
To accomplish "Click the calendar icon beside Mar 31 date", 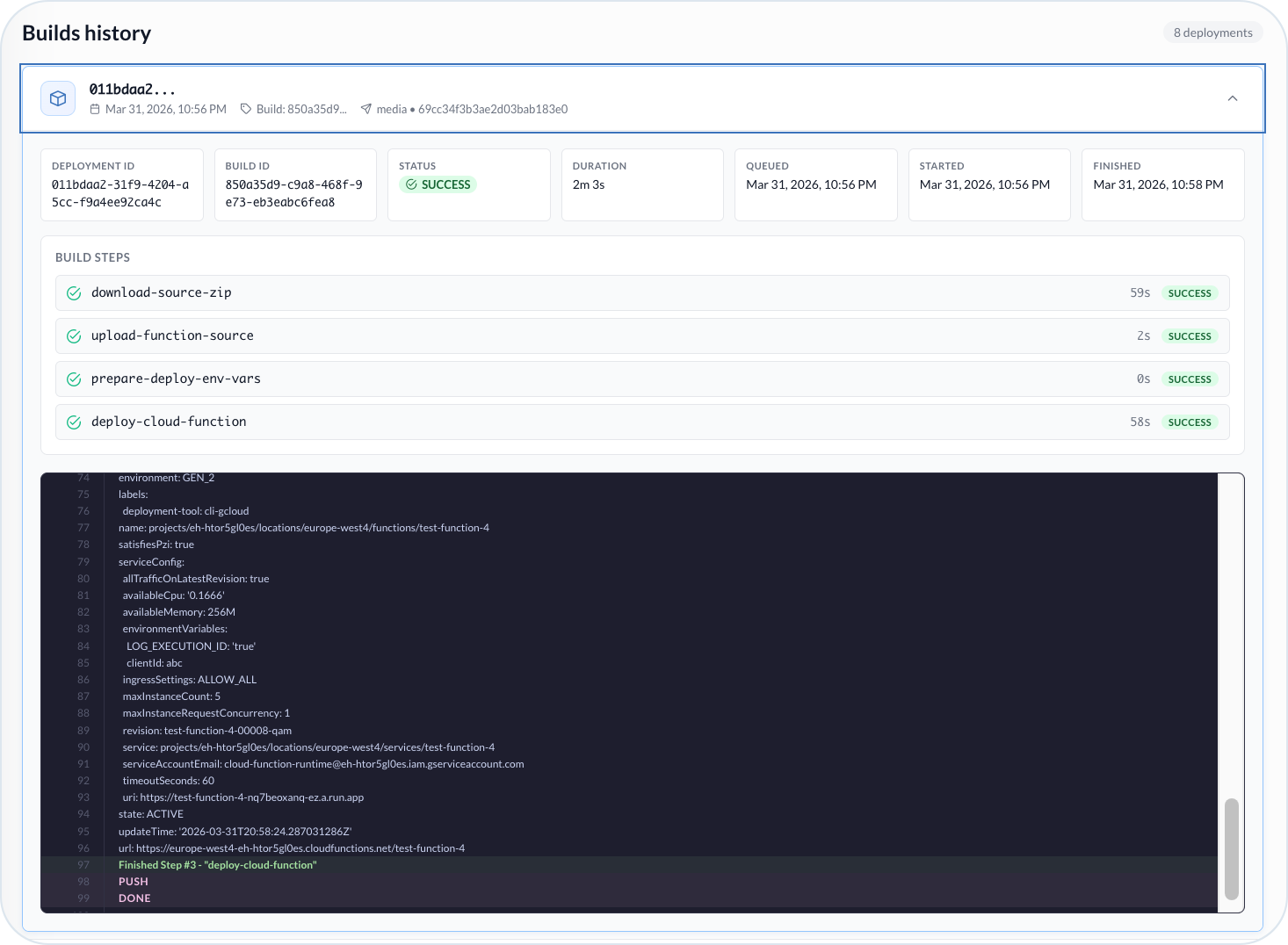I will point(95,109).
